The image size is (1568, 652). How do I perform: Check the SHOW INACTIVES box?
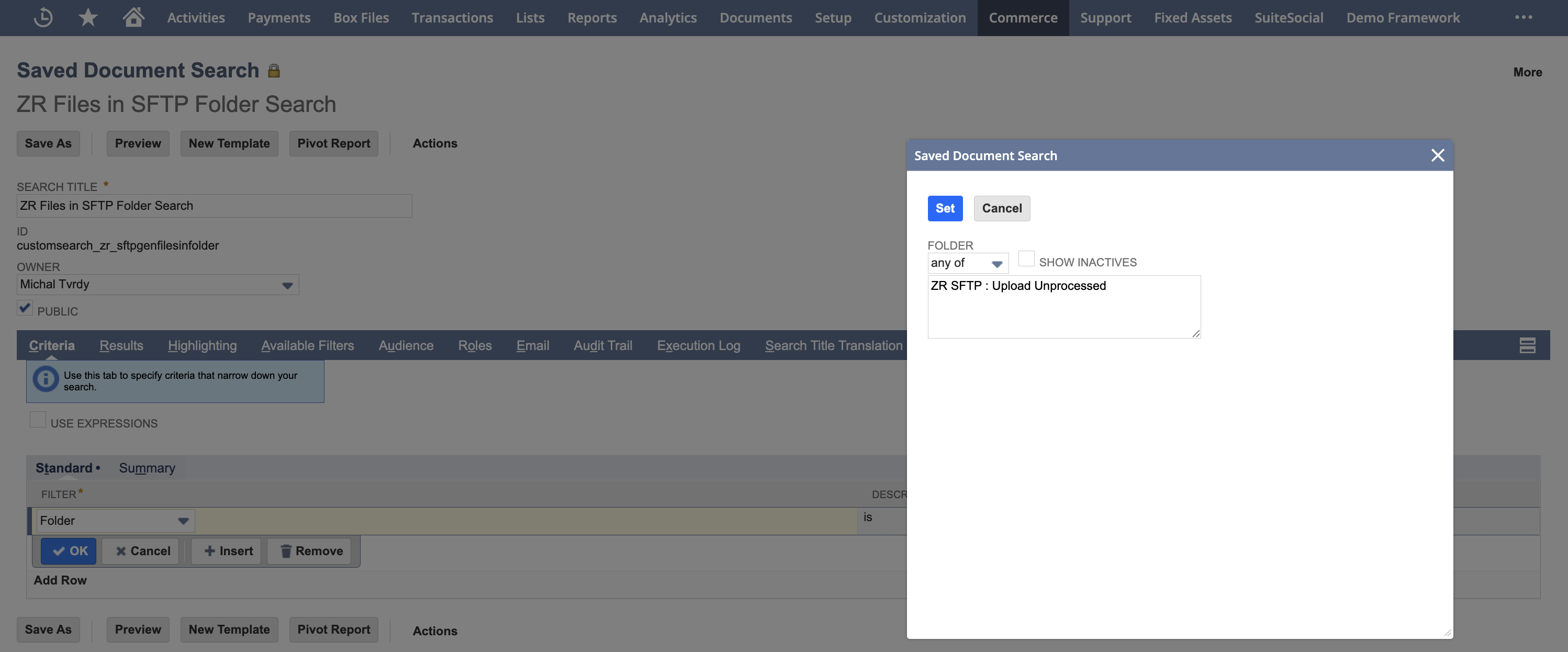coord(1026,258)
